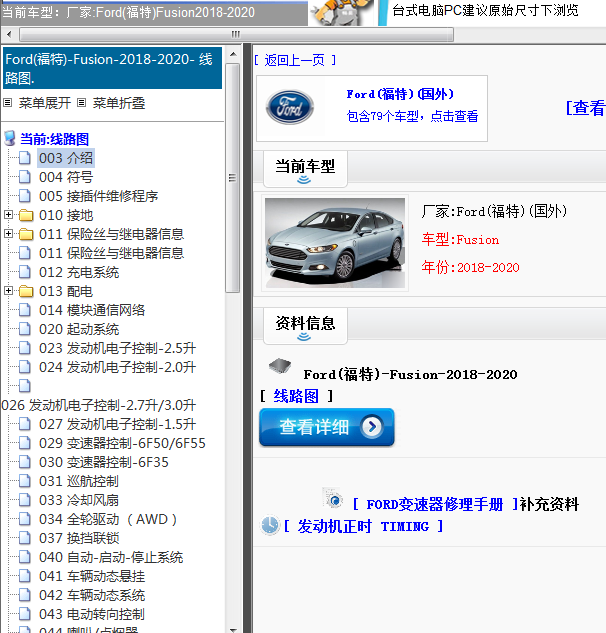Image resolution: width=606 pixels, height=633 pixels.
Task: Click the sidebar title Ford(福特)-Fusion-2018-2020-线路图
Action: (112, 68)
